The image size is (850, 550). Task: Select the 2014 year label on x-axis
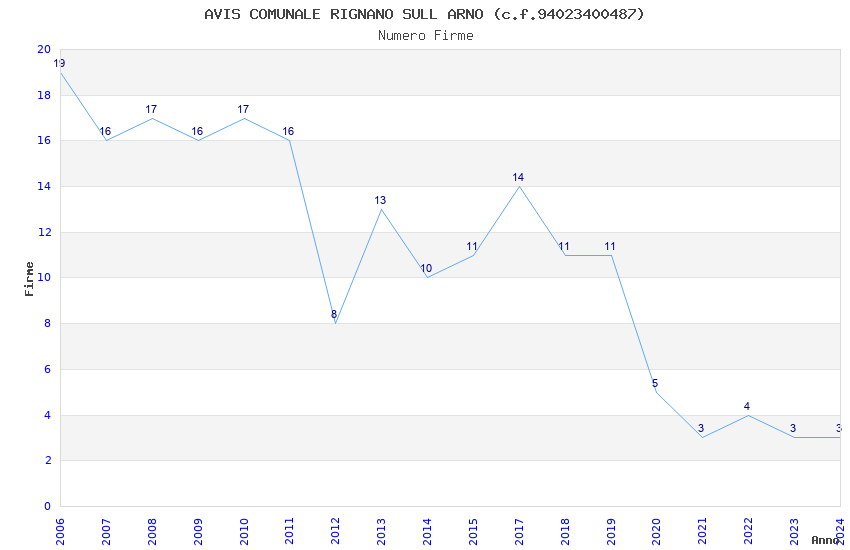point(427,531)
